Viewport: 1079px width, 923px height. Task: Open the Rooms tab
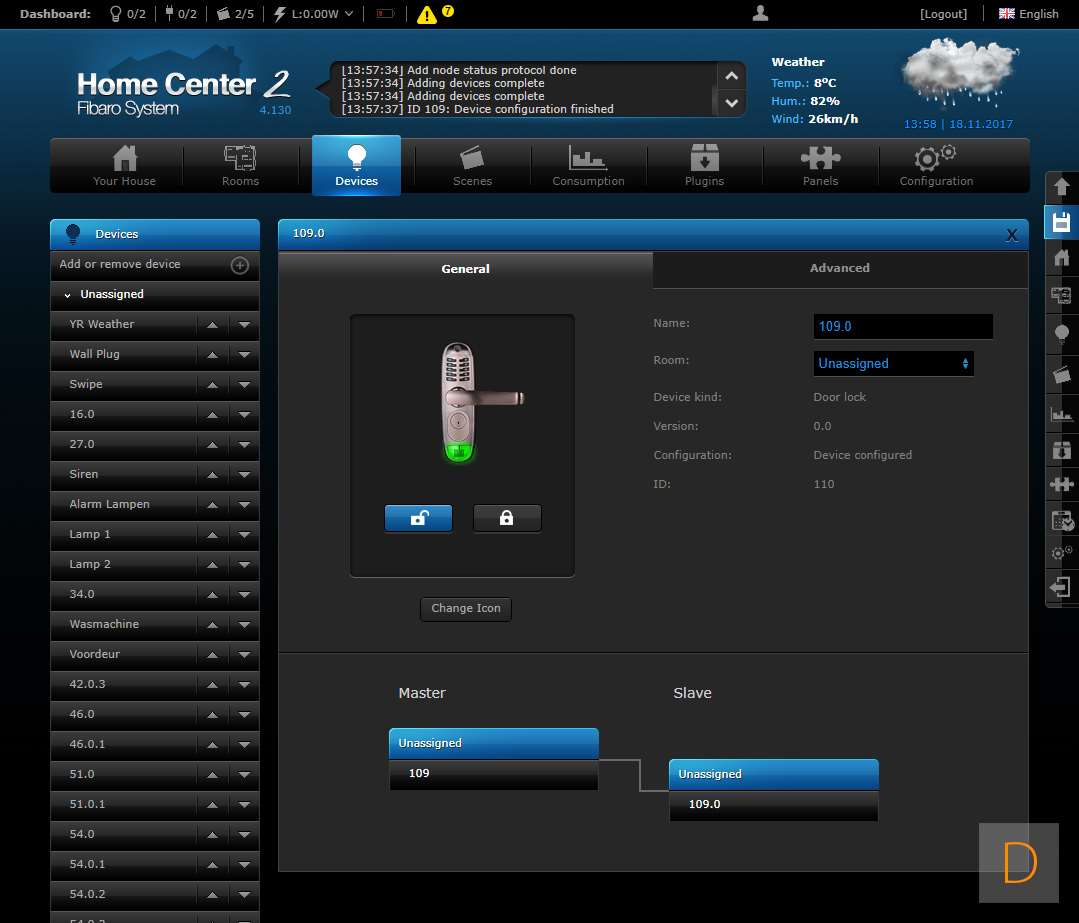[240, 166]
